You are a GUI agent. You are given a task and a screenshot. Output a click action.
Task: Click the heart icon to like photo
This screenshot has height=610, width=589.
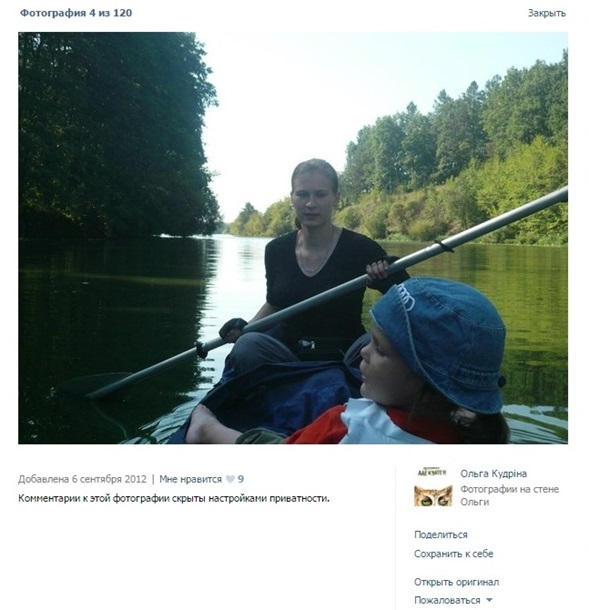point(230,479)
